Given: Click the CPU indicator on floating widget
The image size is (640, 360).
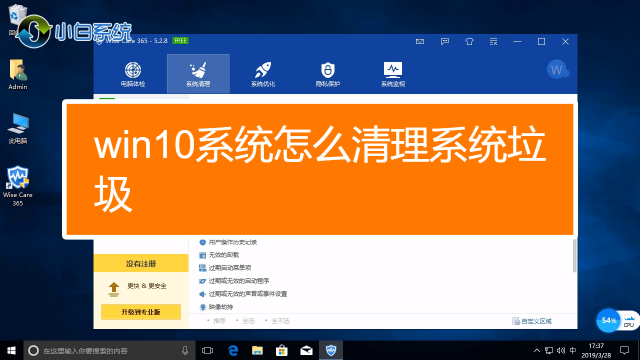Looking at the screenshot, I should (629, 321).
